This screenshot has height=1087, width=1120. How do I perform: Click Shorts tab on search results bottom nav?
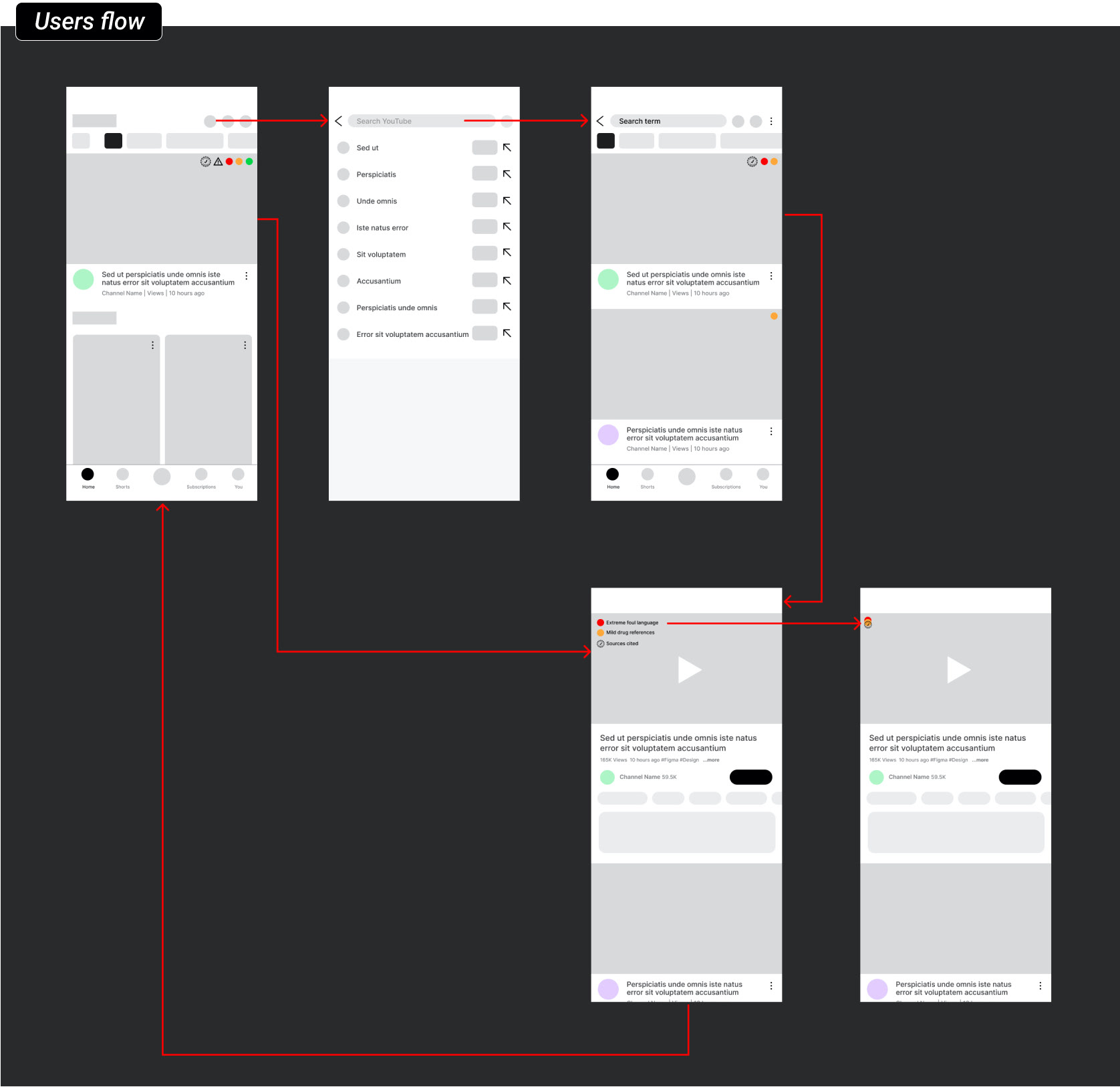click(648, 478)
